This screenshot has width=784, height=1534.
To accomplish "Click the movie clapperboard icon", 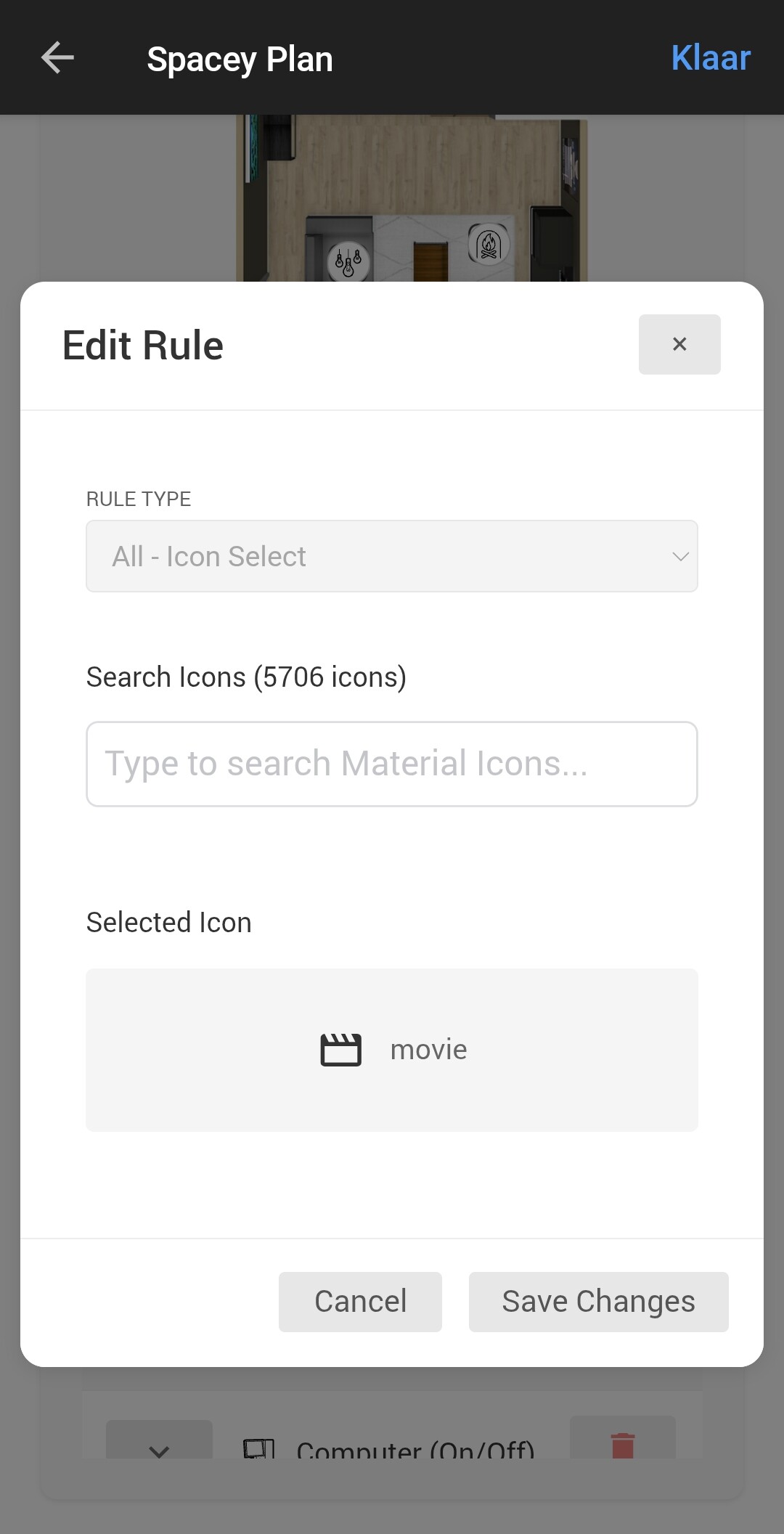I will tap(340, 1050).
